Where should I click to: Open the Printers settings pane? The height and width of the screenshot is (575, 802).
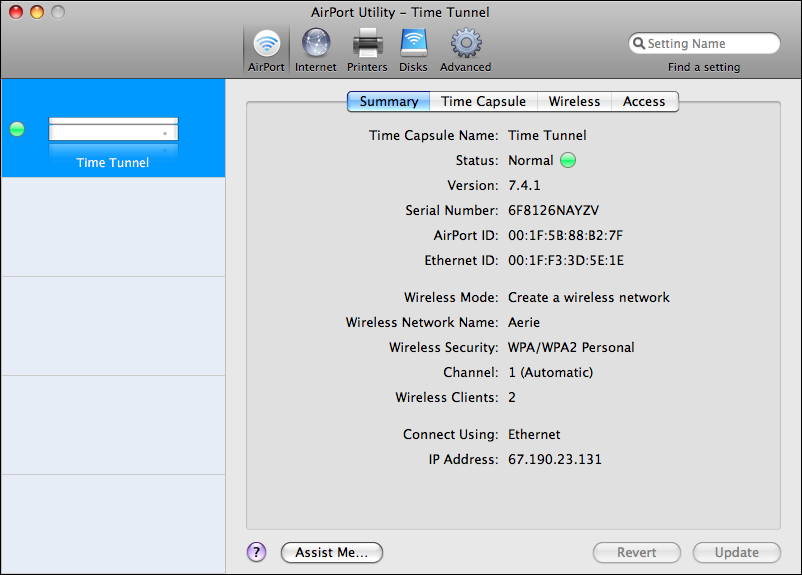pyautogui.click(x=367, y=51)
